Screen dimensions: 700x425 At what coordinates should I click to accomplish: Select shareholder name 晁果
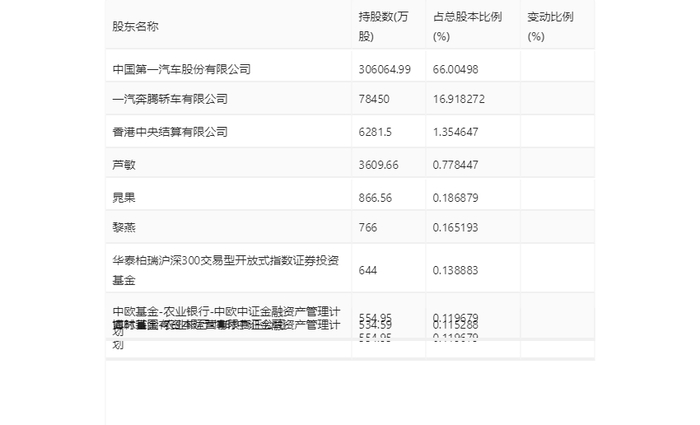124,197
